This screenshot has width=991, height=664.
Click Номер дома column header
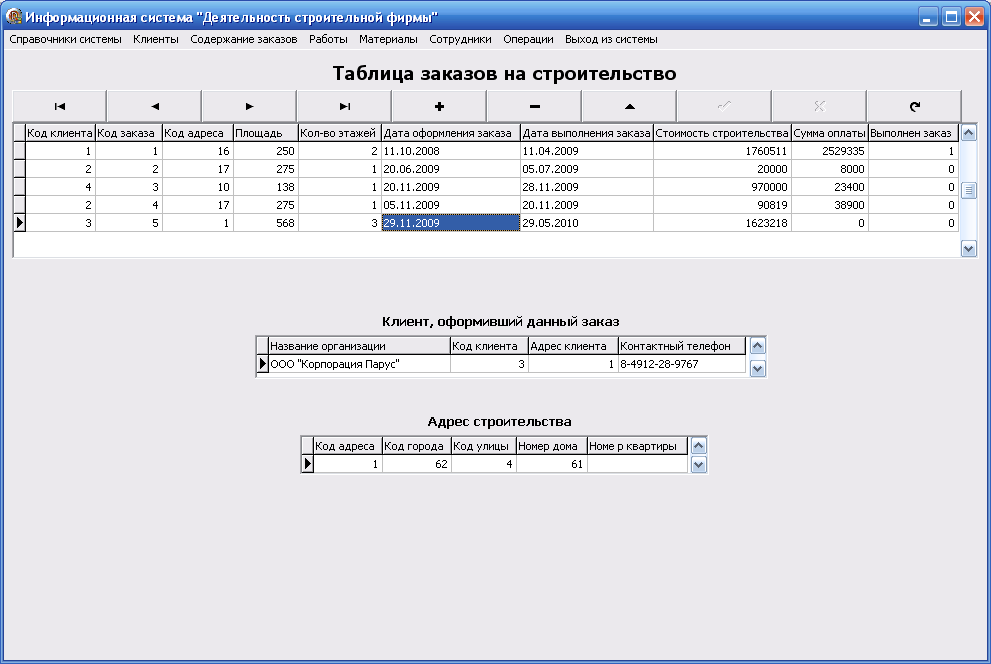[551, 446]
